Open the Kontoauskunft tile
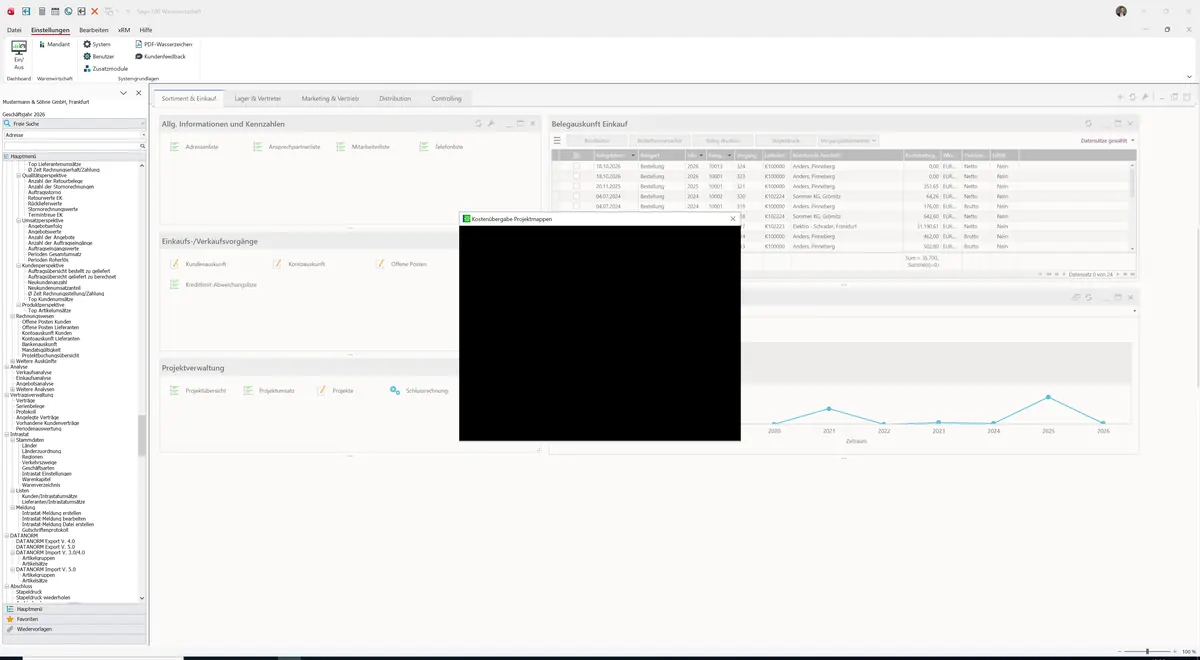1200x660 pixels. [x=299, y=263]
